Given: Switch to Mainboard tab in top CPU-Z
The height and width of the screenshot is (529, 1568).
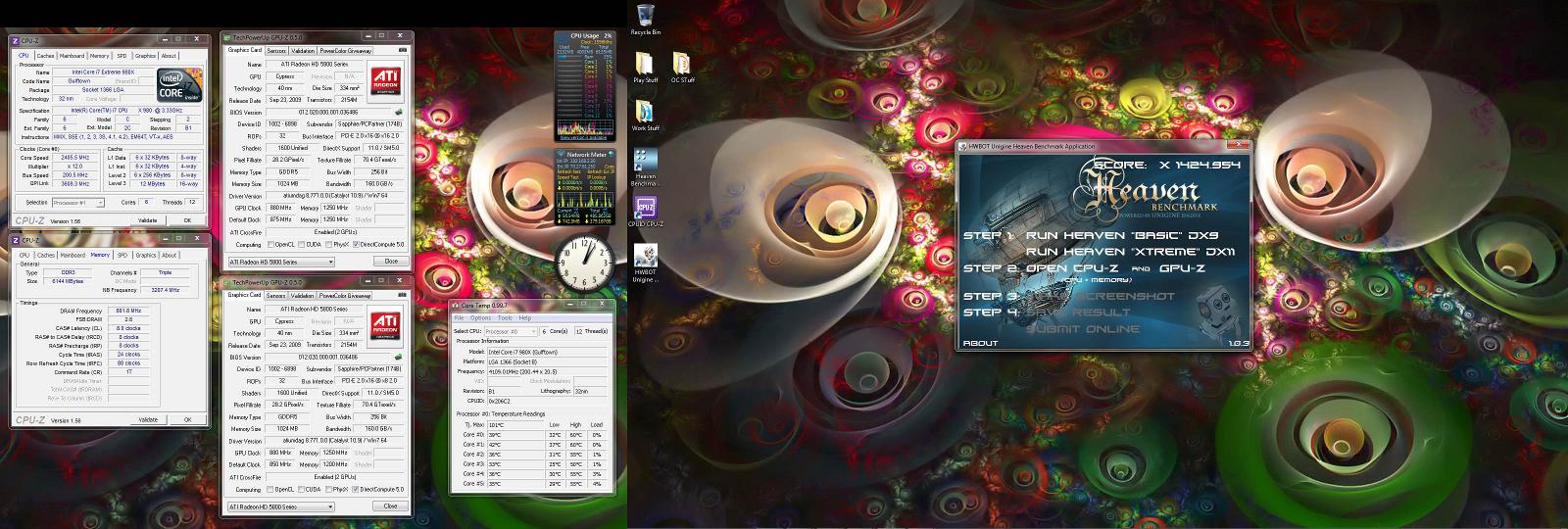Looking at the screenshot, I should tap(73, 56).
